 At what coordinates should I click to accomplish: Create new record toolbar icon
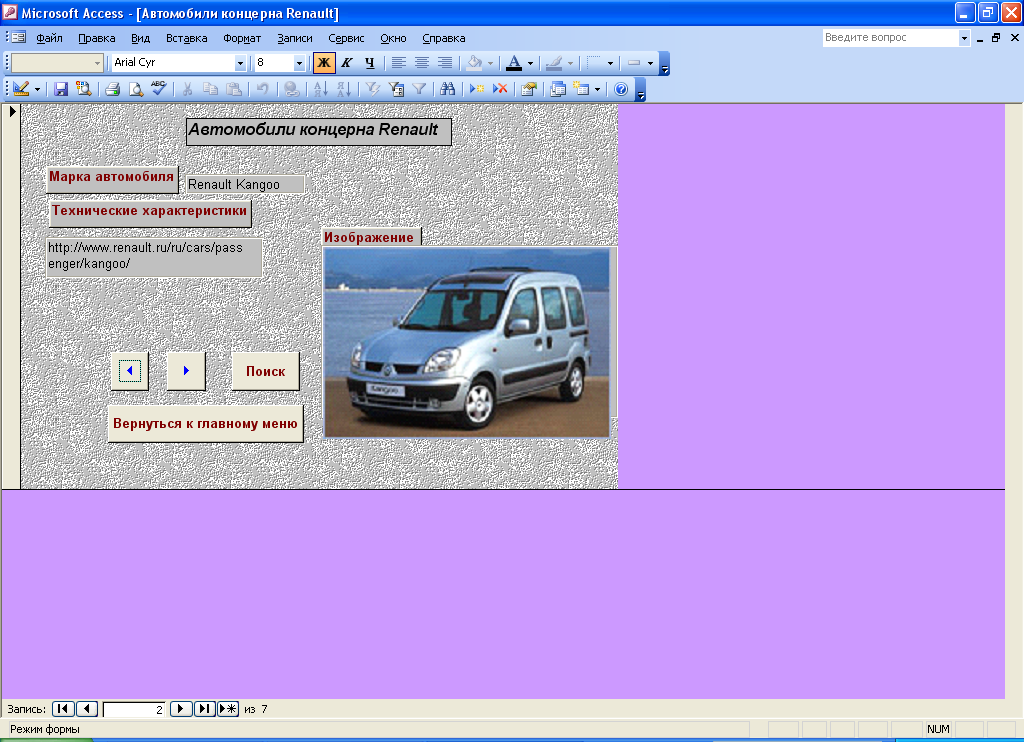coord(477,89)
